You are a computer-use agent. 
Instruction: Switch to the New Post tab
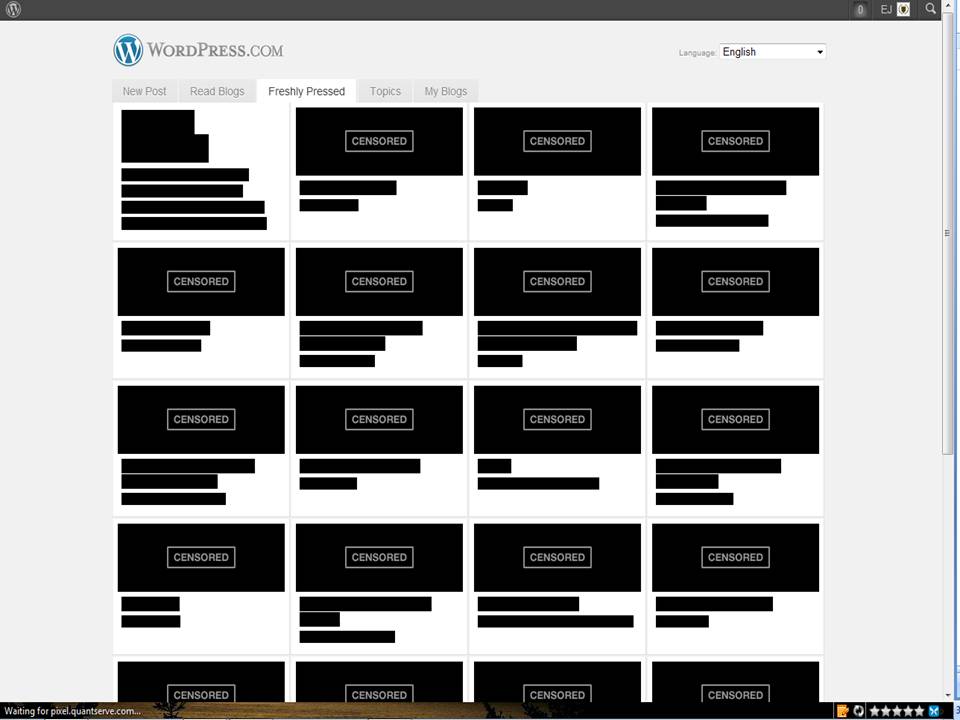(x=144, y=91)
